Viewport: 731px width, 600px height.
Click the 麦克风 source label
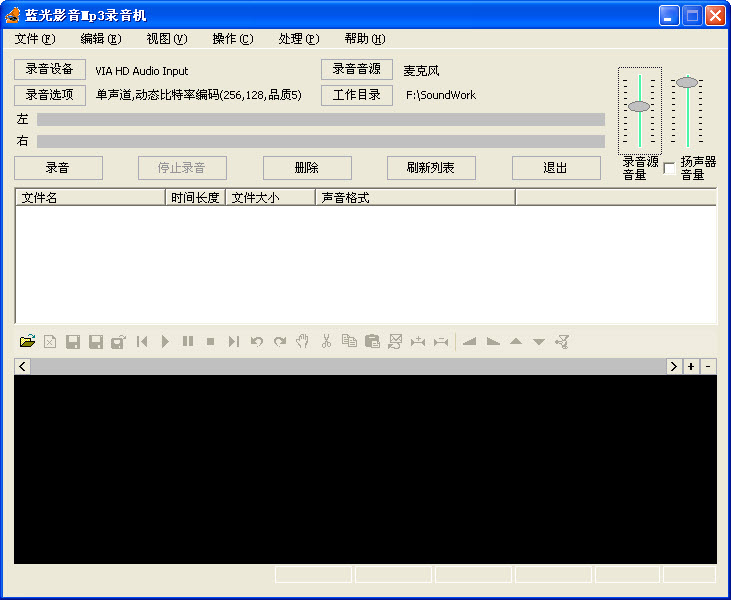coord(421,71)
